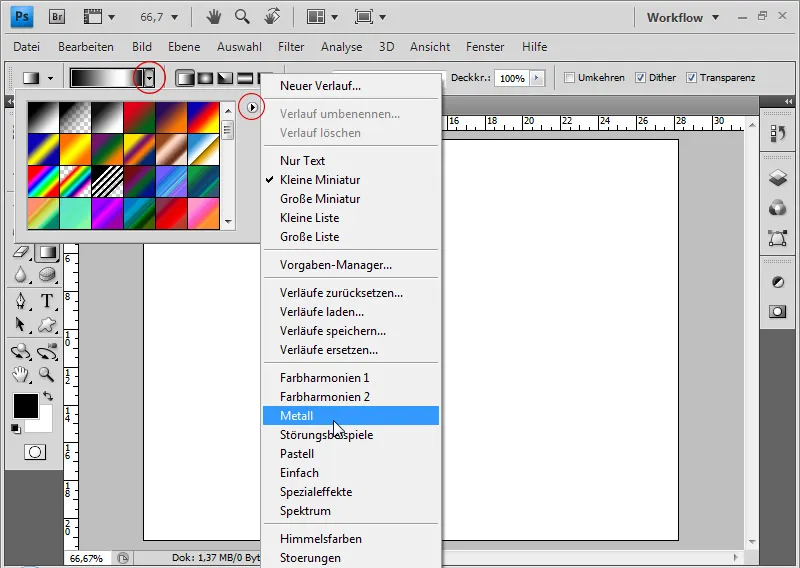The image size is (800, 568).
Task: Open the tool preset picker dropdown
Action: pos(50,78)
